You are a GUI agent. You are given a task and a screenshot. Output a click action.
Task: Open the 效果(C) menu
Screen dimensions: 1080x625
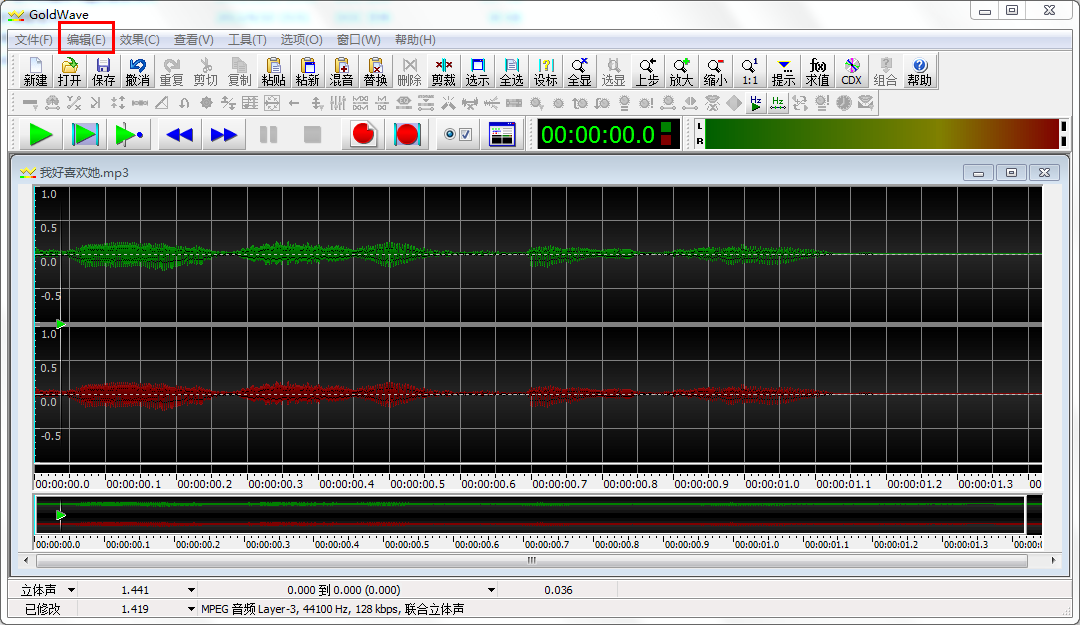pyautogui.click(x=139, y=40)
